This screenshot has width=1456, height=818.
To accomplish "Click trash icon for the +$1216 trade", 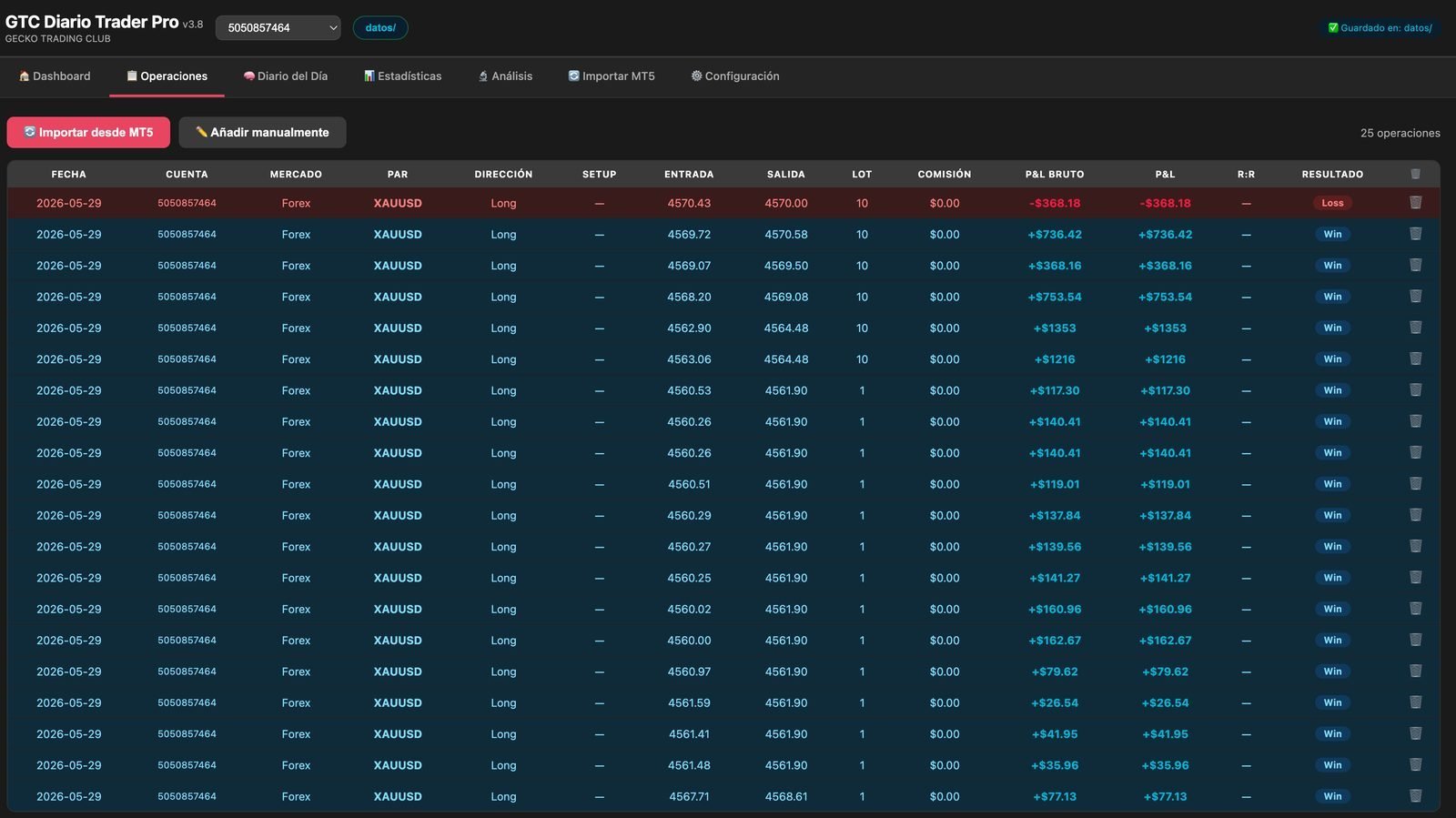I will (1415, 359).
